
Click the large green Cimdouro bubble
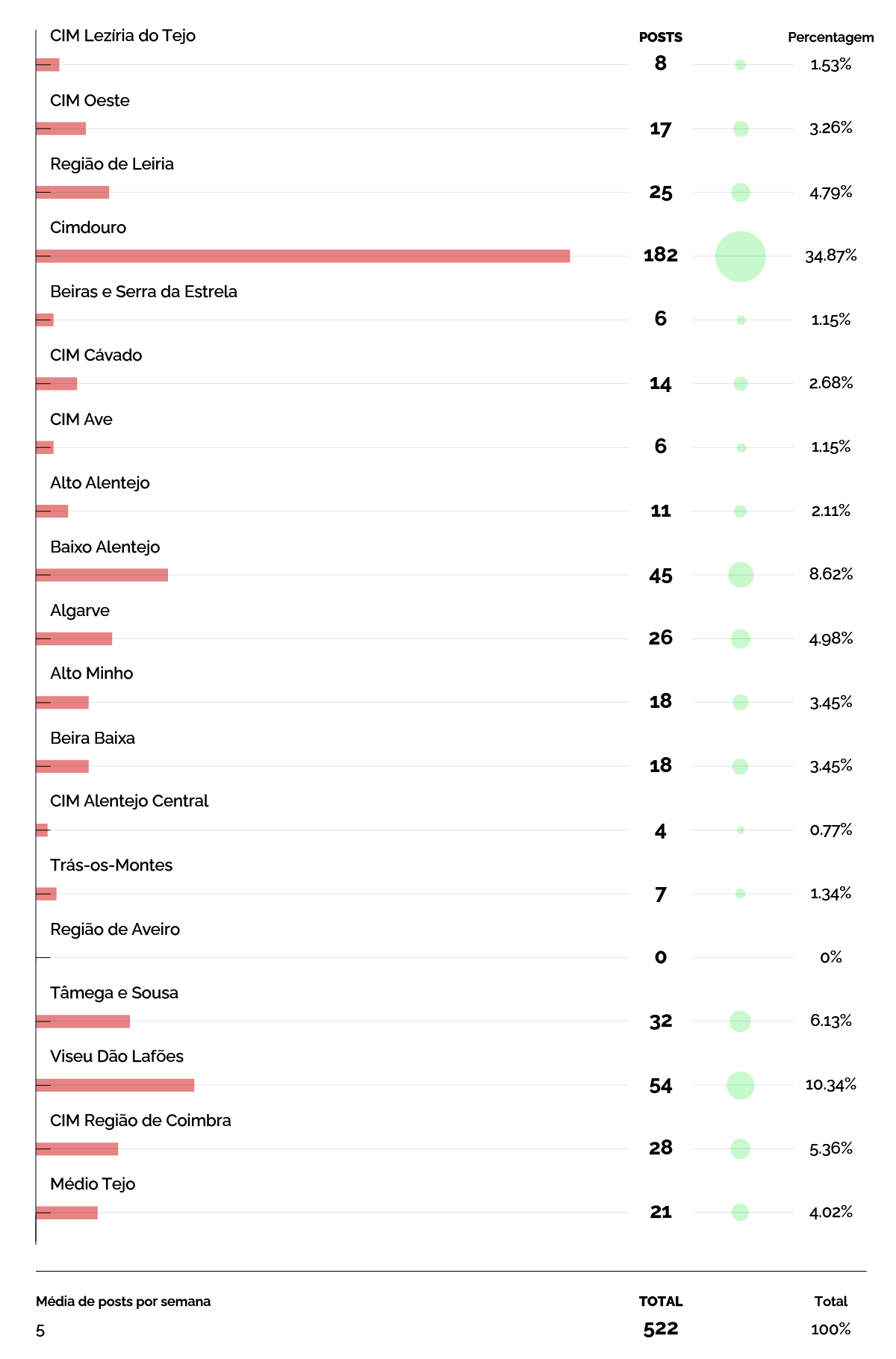coord(740,256)
